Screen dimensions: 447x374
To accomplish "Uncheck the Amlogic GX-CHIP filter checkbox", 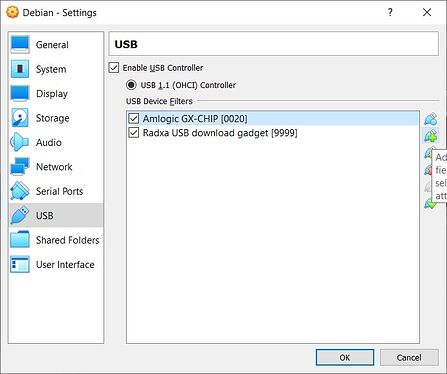I will point(134,118).
